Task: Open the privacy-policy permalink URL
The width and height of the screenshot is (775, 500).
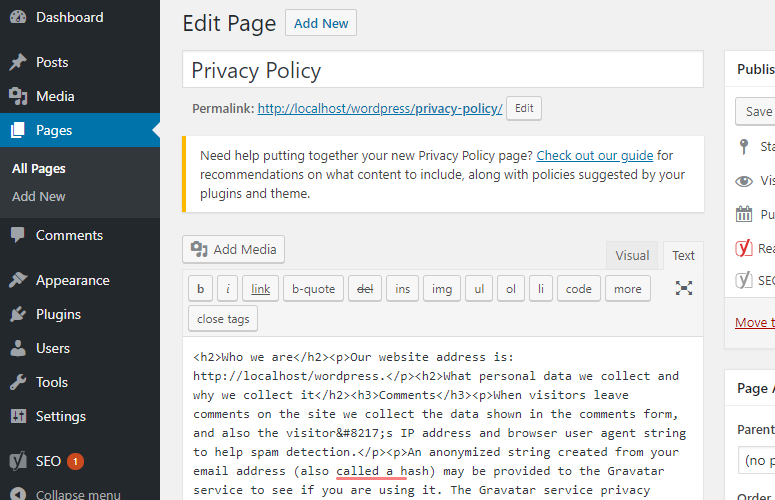Action: 380,108
